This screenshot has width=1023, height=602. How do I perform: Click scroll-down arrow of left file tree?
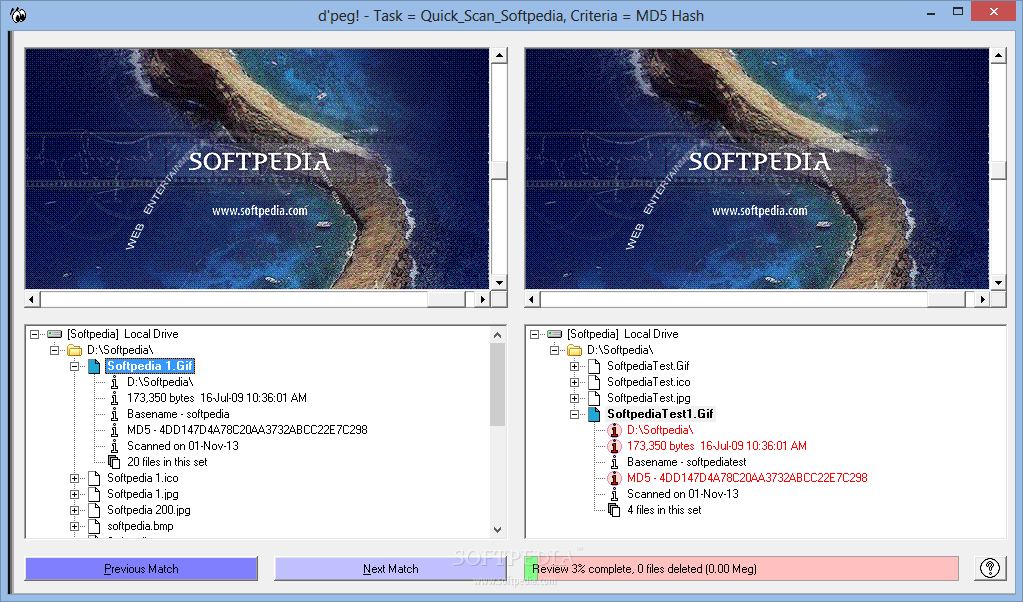click(x=498, y=530)
